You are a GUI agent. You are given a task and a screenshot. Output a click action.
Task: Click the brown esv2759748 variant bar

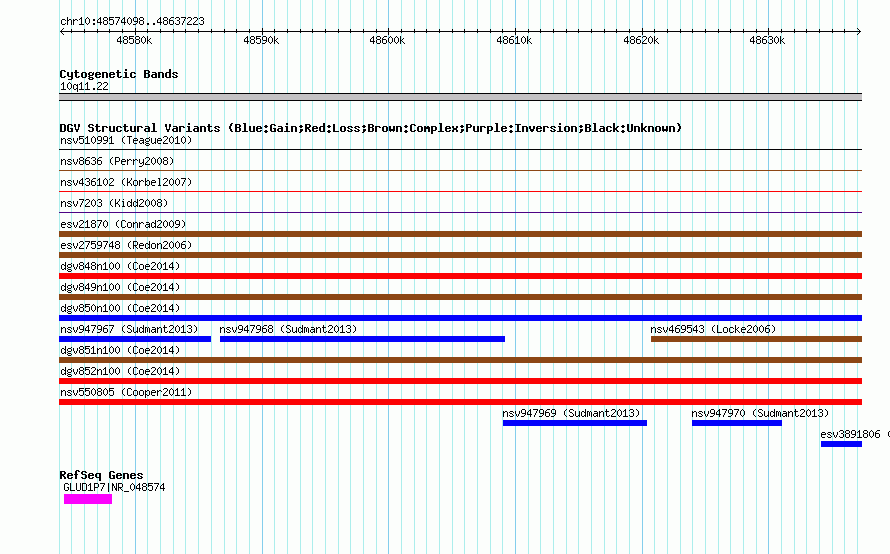pyautogui.click(x=460, y=255)
